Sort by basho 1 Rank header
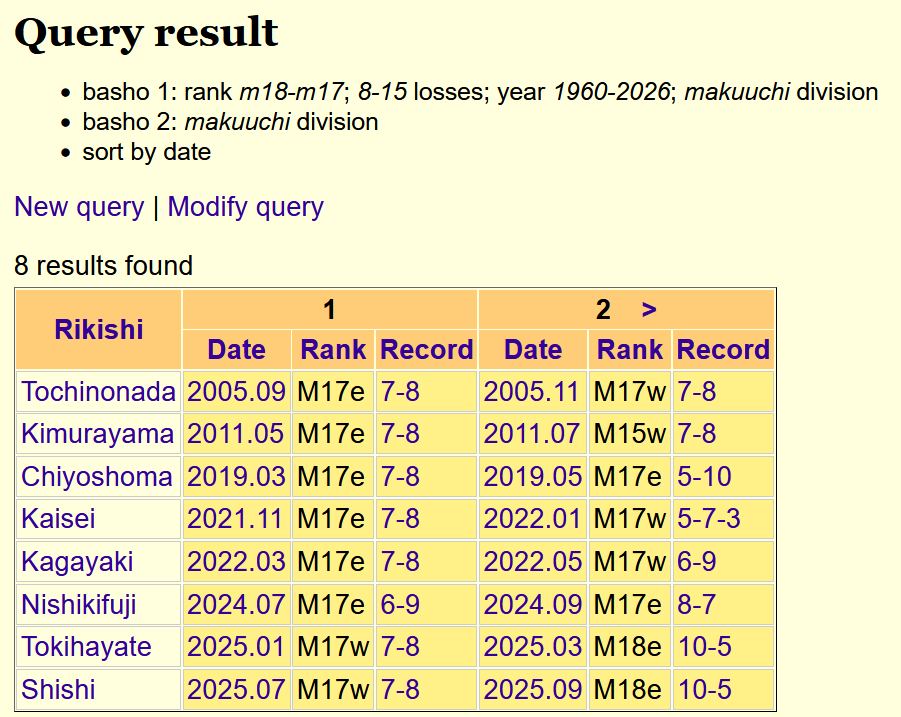This screenshot has width=901, height=717. pos(333,349)
